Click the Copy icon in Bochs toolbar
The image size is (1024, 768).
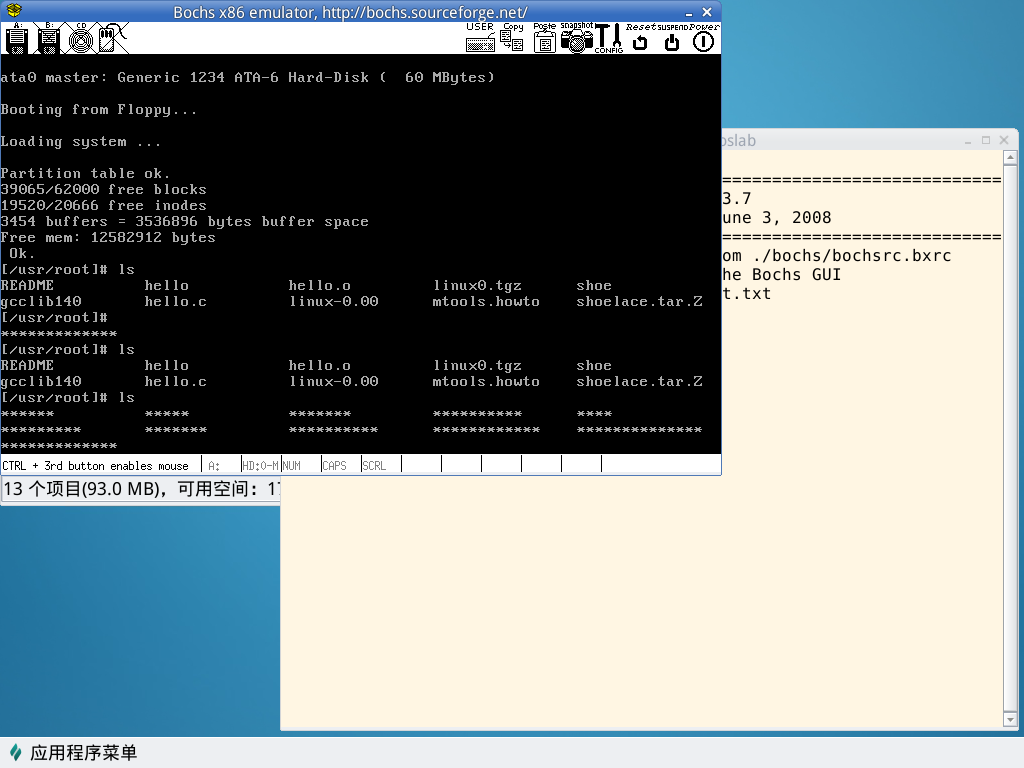pyautogui.click(x=512, y=39)
